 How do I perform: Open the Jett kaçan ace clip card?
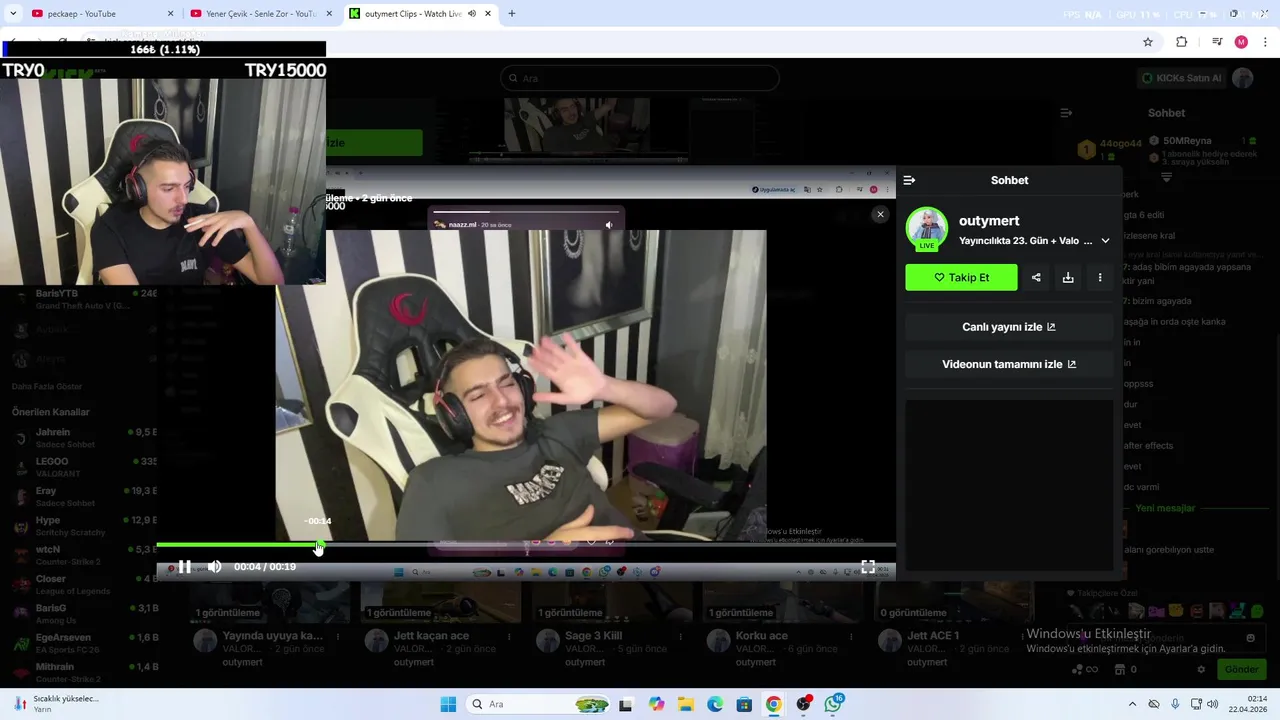tap(431, 636)
